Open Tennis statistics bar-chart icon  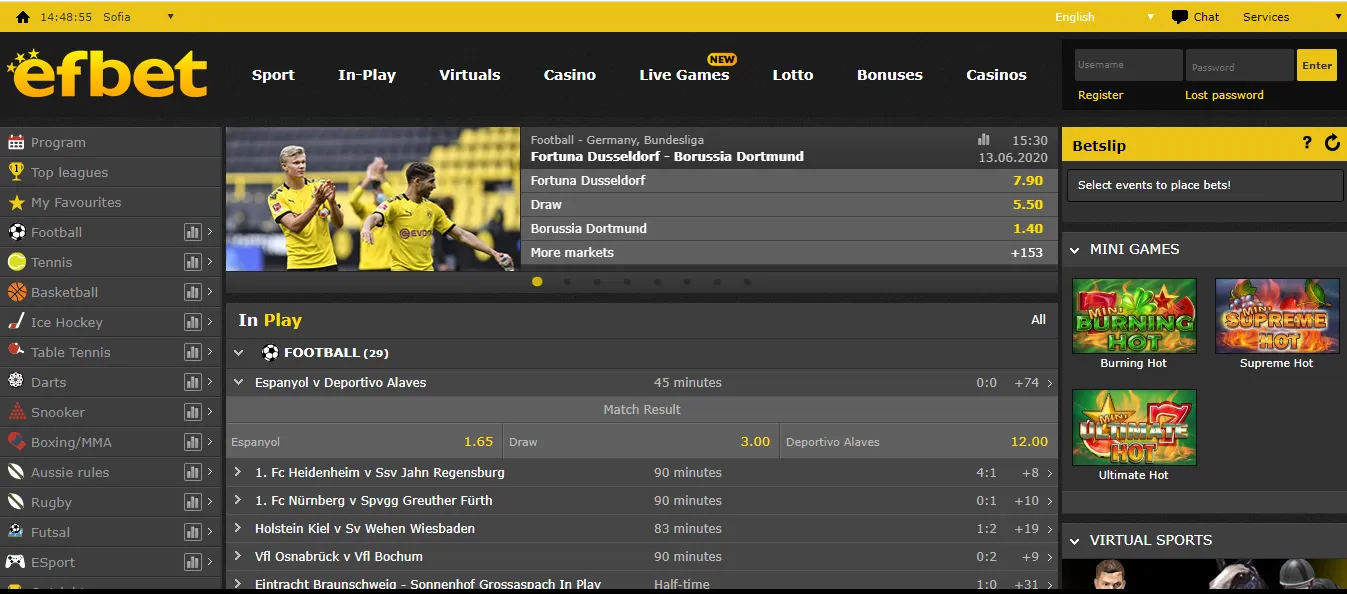coord(193,262)
